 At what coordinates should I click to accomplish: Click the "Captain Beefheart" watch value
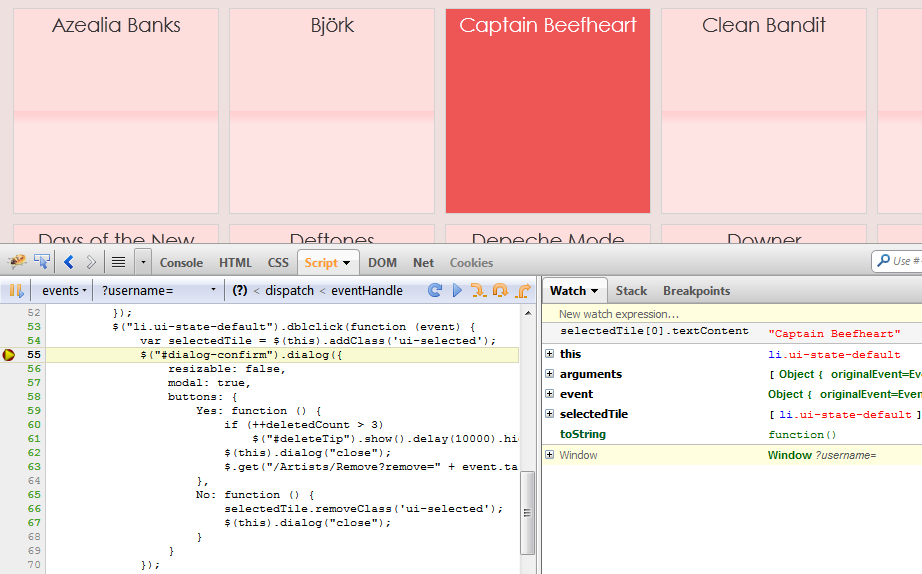click(x=834, y=333)
